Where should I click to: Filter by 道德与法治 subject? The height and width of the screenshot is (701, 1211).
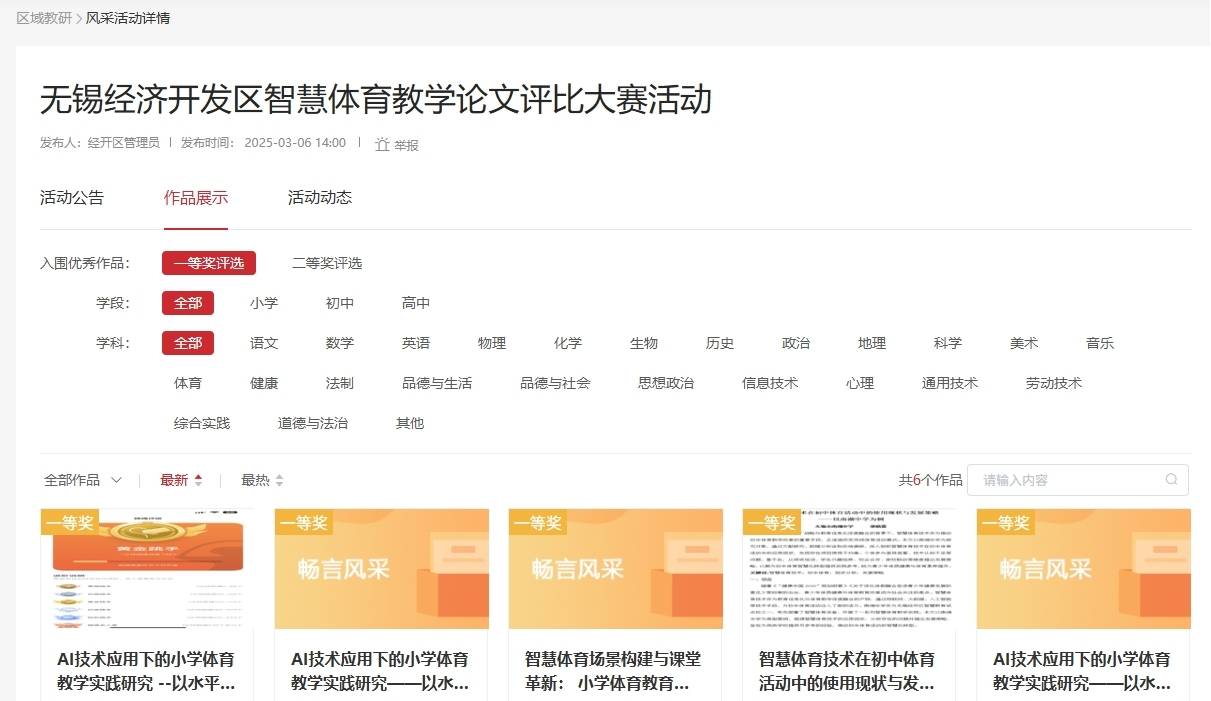313,423
